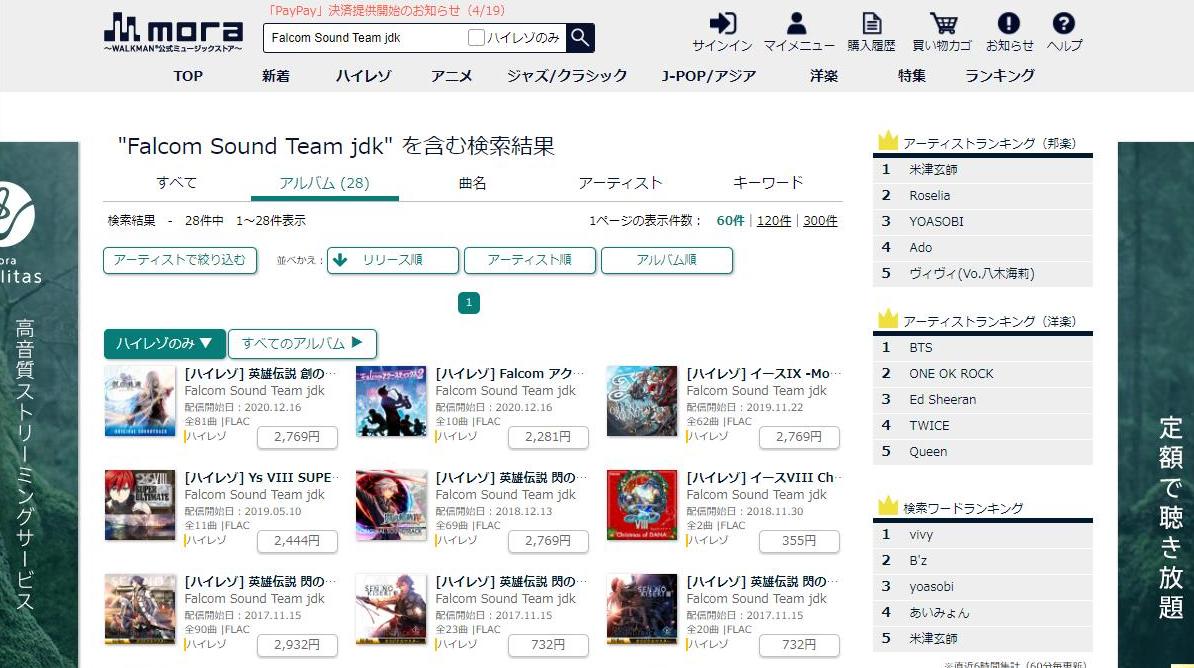Show 60件 per page
The width and height of the screenshot is (1194, 668).
(730, 221)
